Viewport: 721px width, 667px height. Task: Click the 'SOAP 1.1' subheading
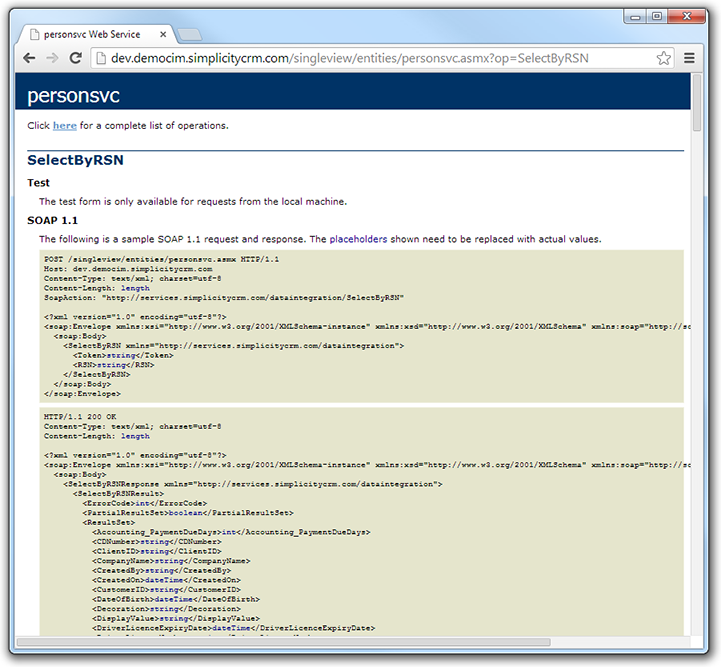[52, 220]
